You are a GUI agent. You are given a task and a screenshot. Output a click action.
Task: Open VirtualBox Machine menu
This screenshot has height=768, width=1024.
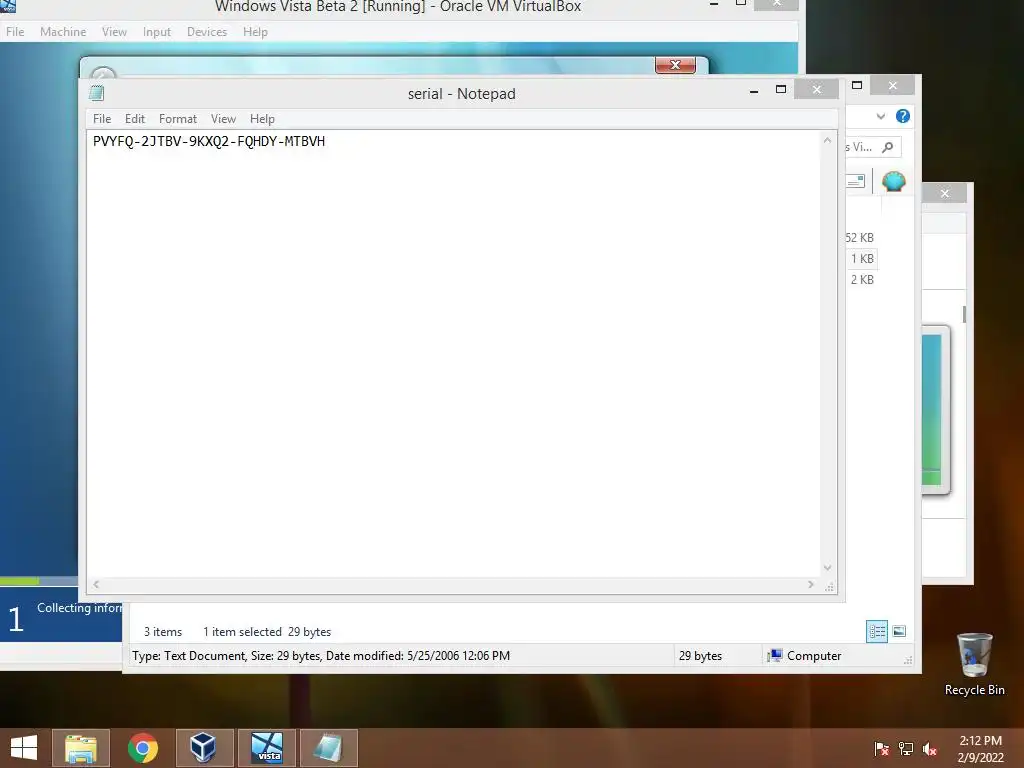pyautogui.click(x=63, y=31)
